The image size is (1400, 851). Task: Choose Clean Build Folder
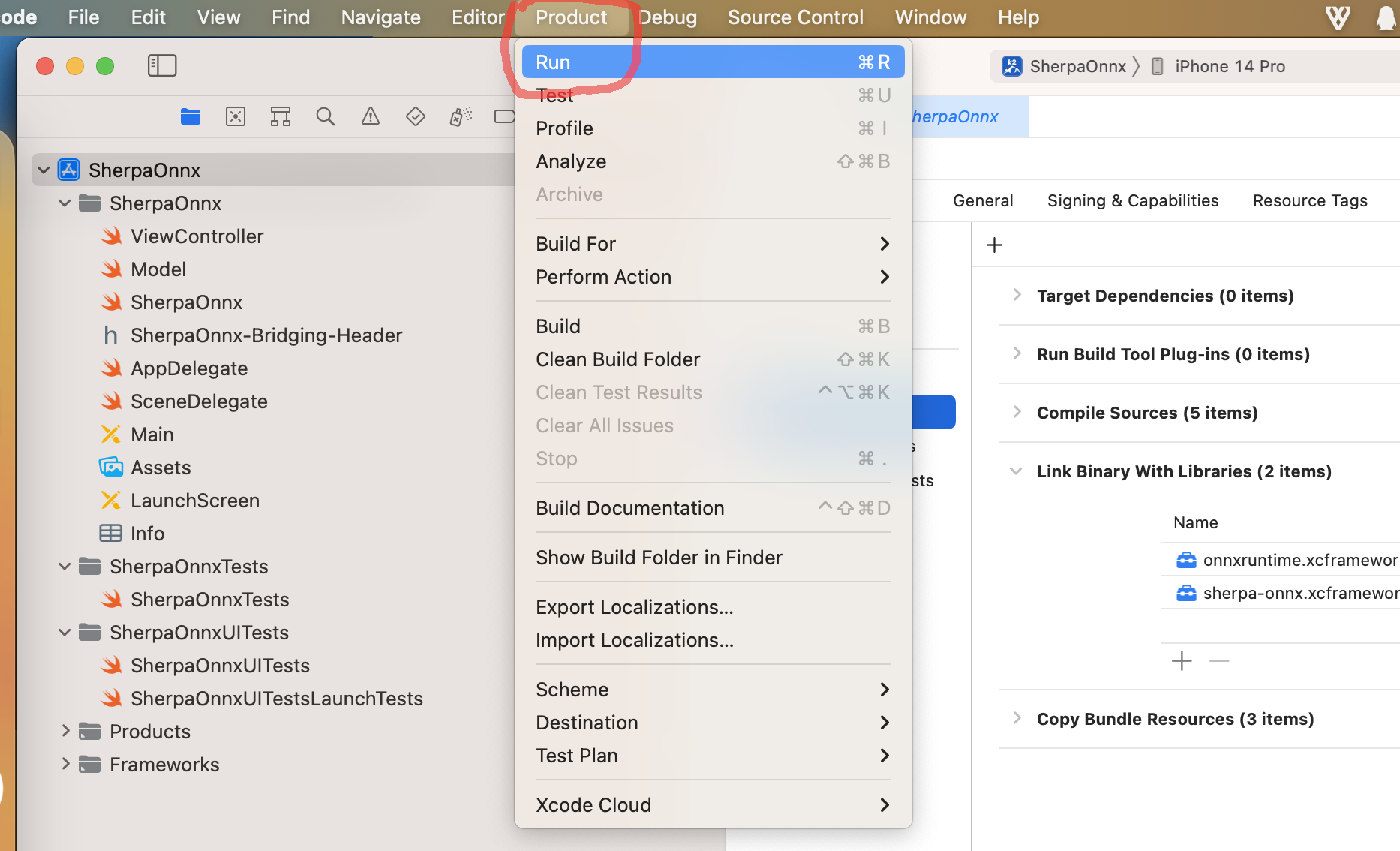coord(713,359)
